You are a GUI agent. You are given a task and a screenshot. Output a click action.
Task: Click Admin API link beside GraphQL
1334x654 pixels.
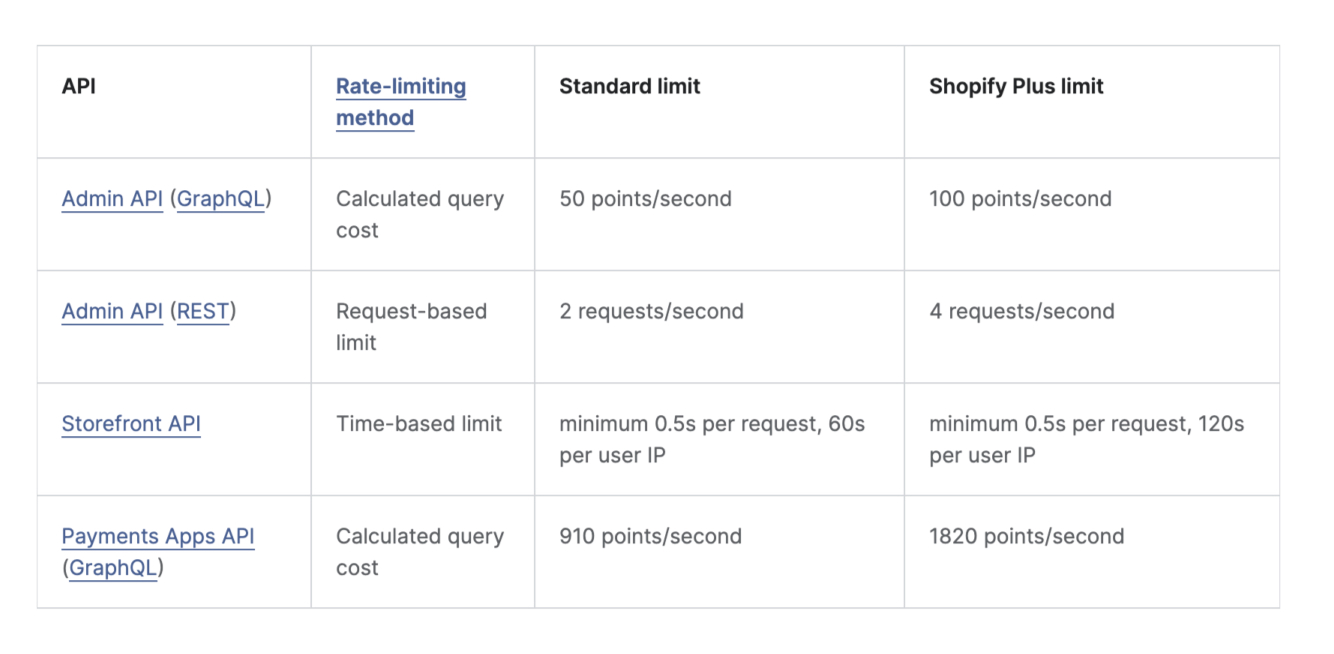pos(112,199)
